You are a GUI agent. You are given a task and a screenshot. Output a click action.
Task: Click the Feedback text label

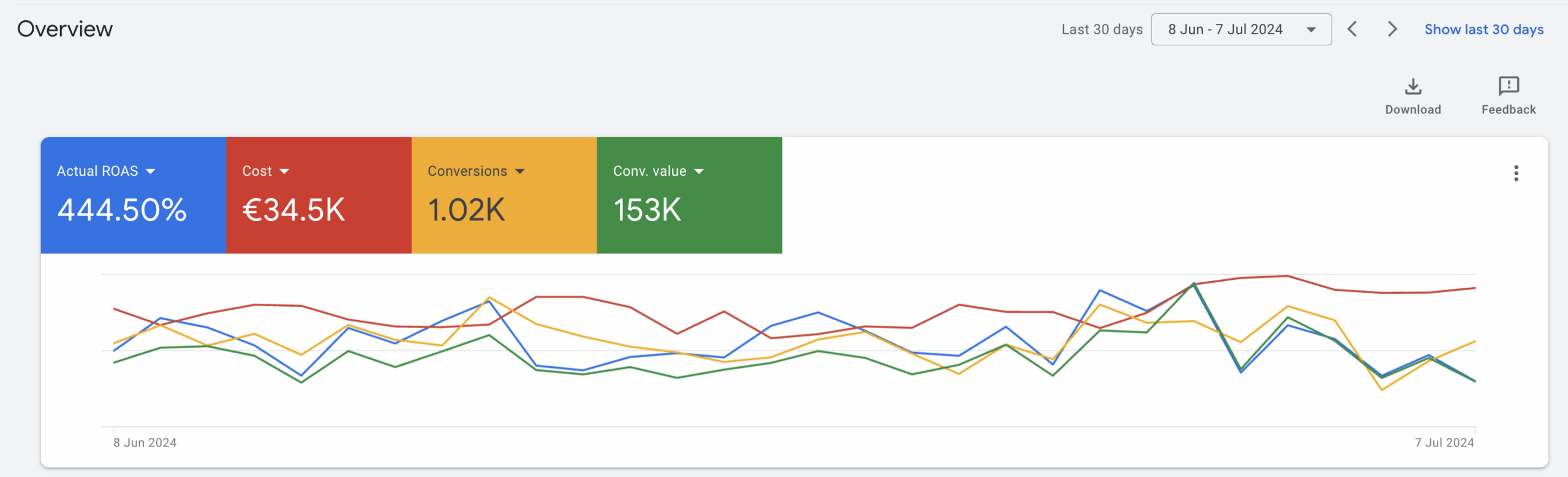pos(1508,110)
